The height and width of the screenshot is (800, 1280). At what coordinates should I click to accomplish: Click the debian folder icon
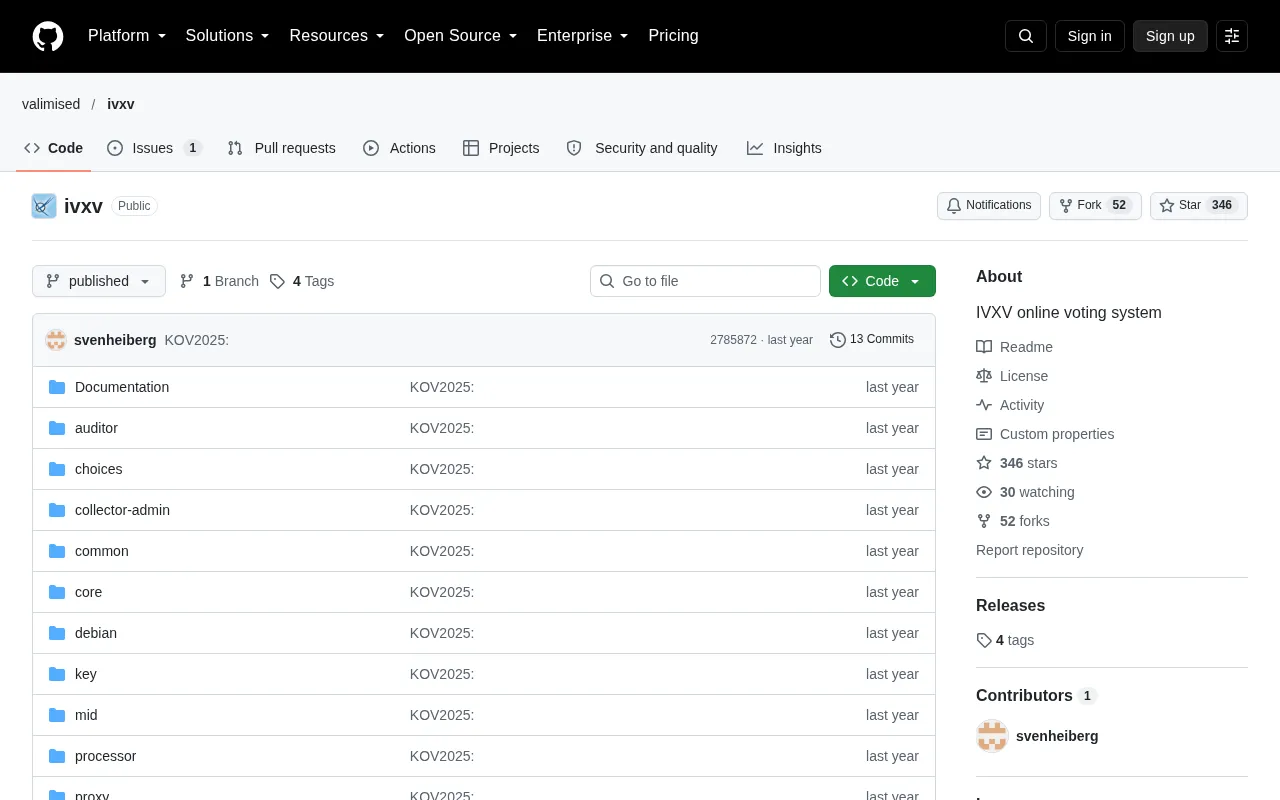point(57,633)
